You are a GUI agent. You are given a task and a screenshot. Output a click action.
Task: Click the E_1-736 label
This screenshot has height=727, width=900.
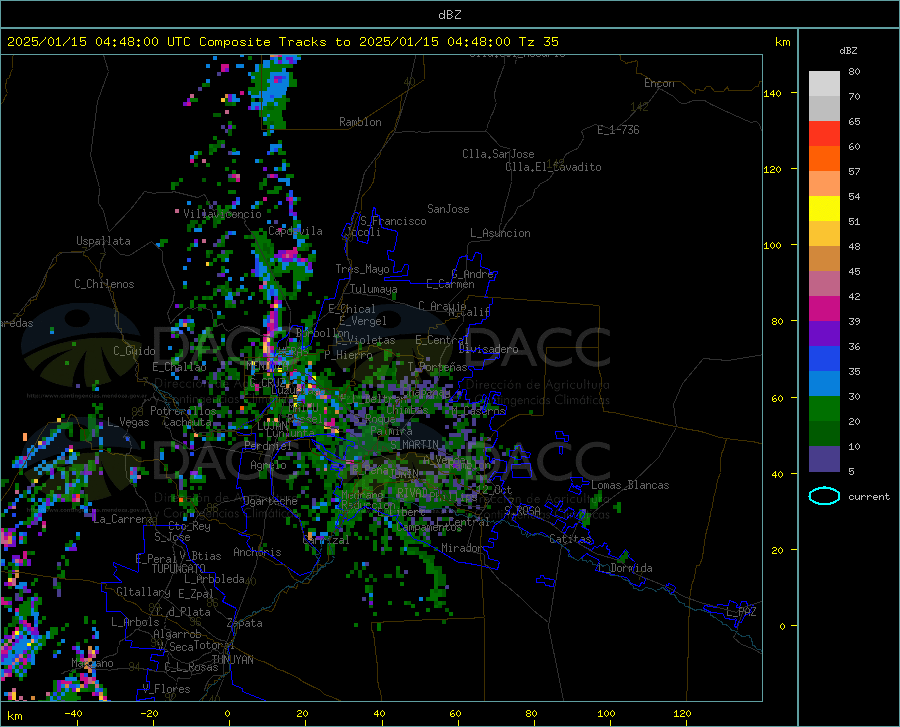click(618, 130)
